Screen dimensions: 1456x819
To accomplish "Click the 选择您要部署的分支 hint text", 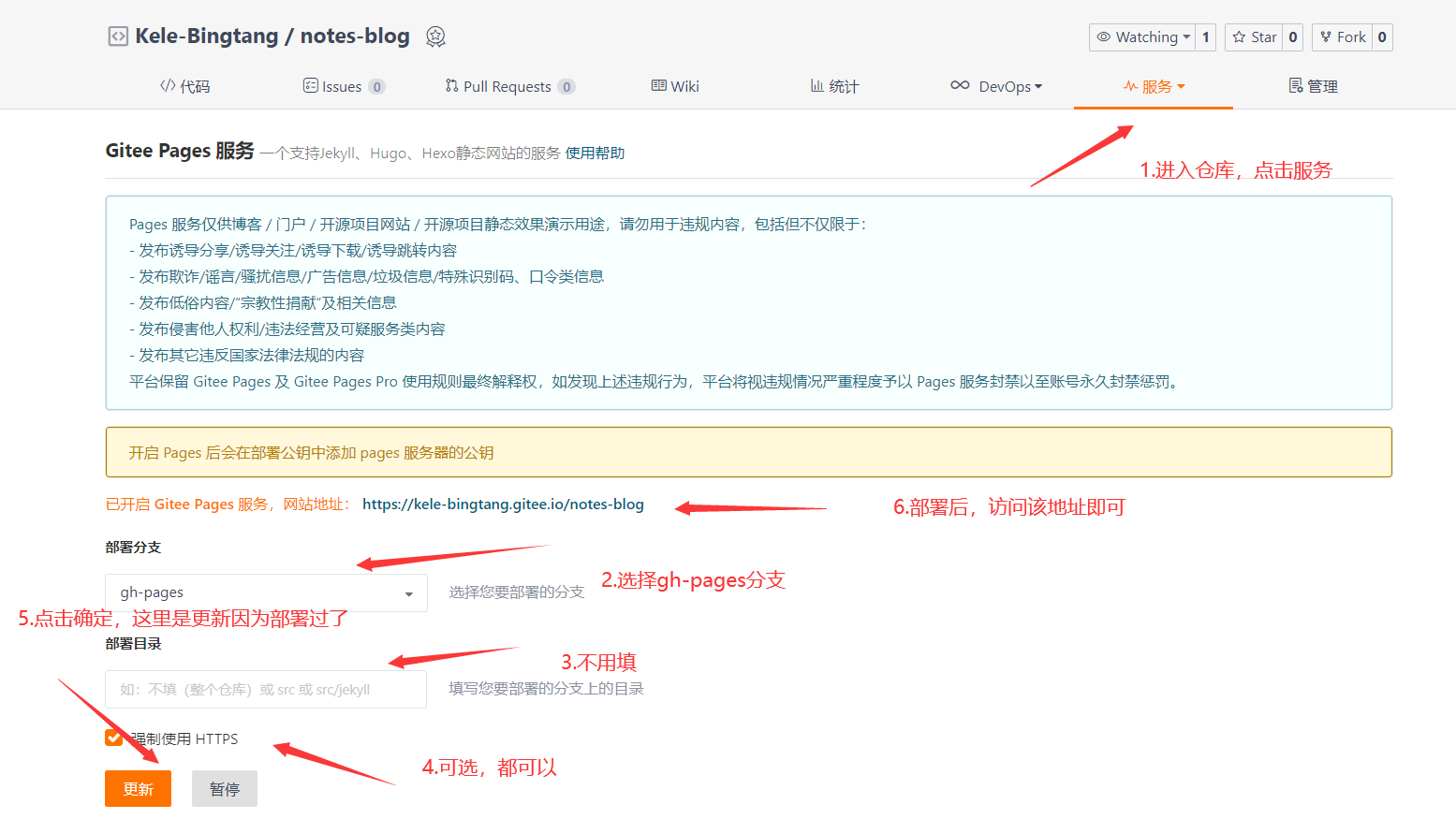I will [x=517, y=592].
